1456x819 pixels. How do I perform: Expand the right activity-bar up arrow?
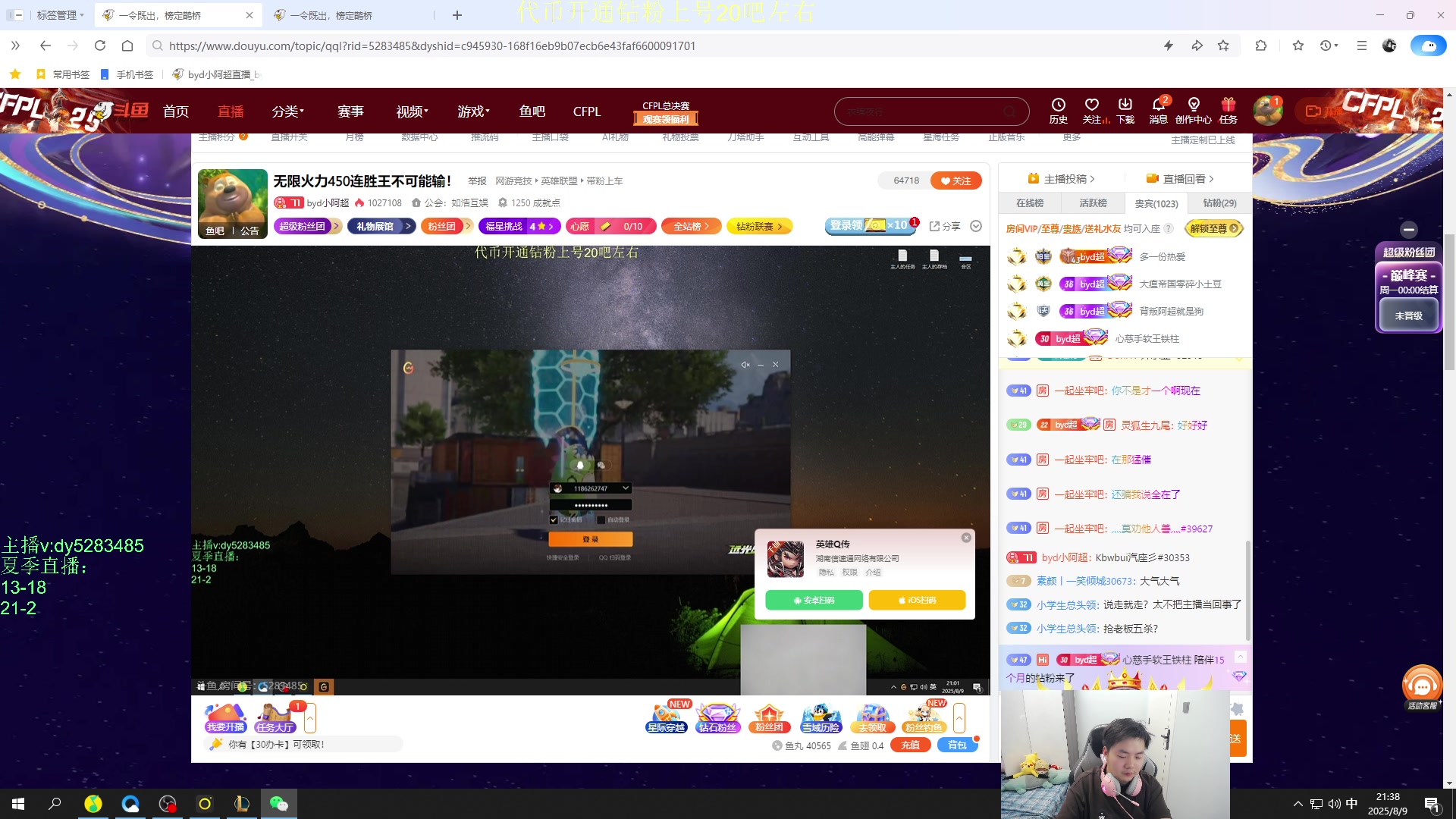(x=959, y=718)
